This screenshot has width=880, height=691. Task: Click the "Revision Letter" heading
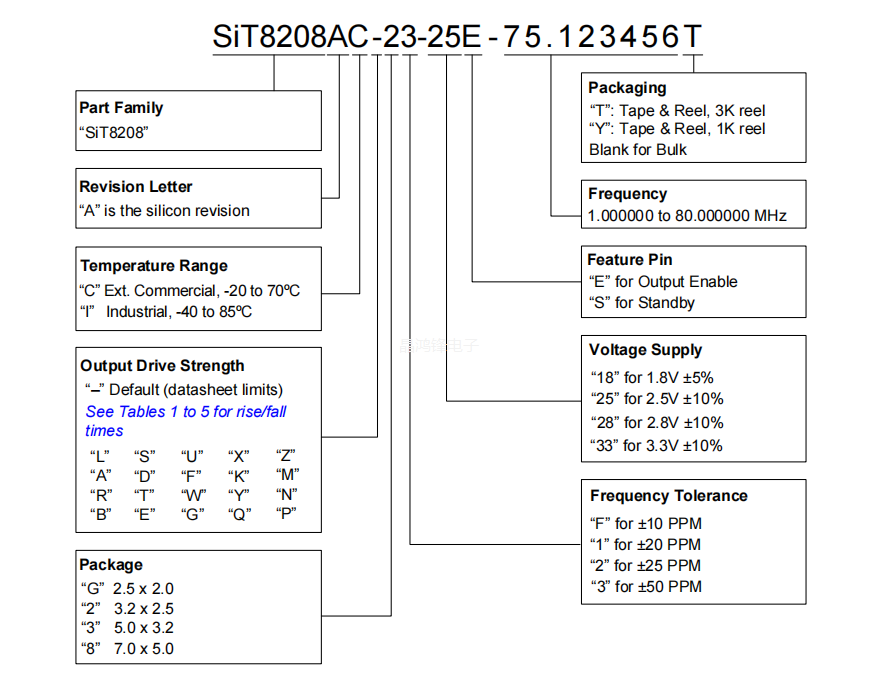136,187
